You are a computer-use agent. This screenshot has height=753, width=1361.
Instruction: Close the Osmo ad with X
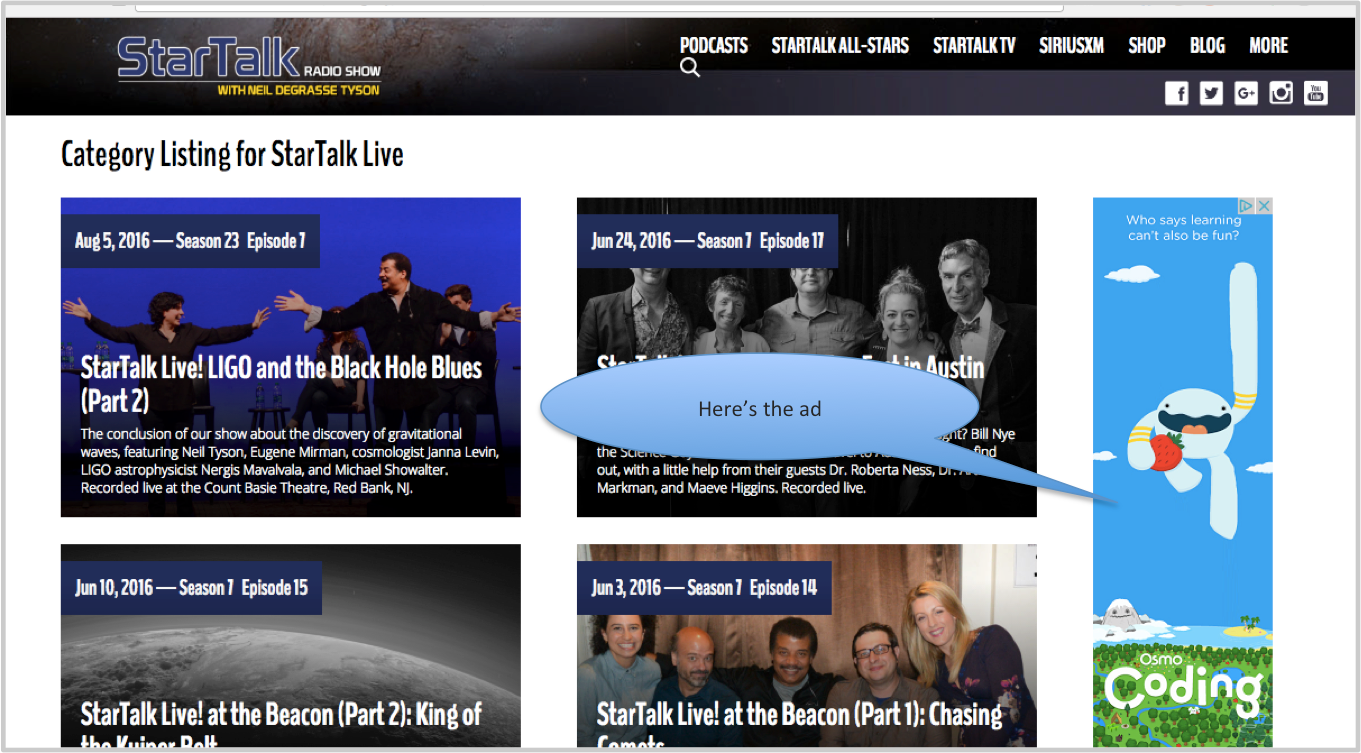click(1264, 206)
